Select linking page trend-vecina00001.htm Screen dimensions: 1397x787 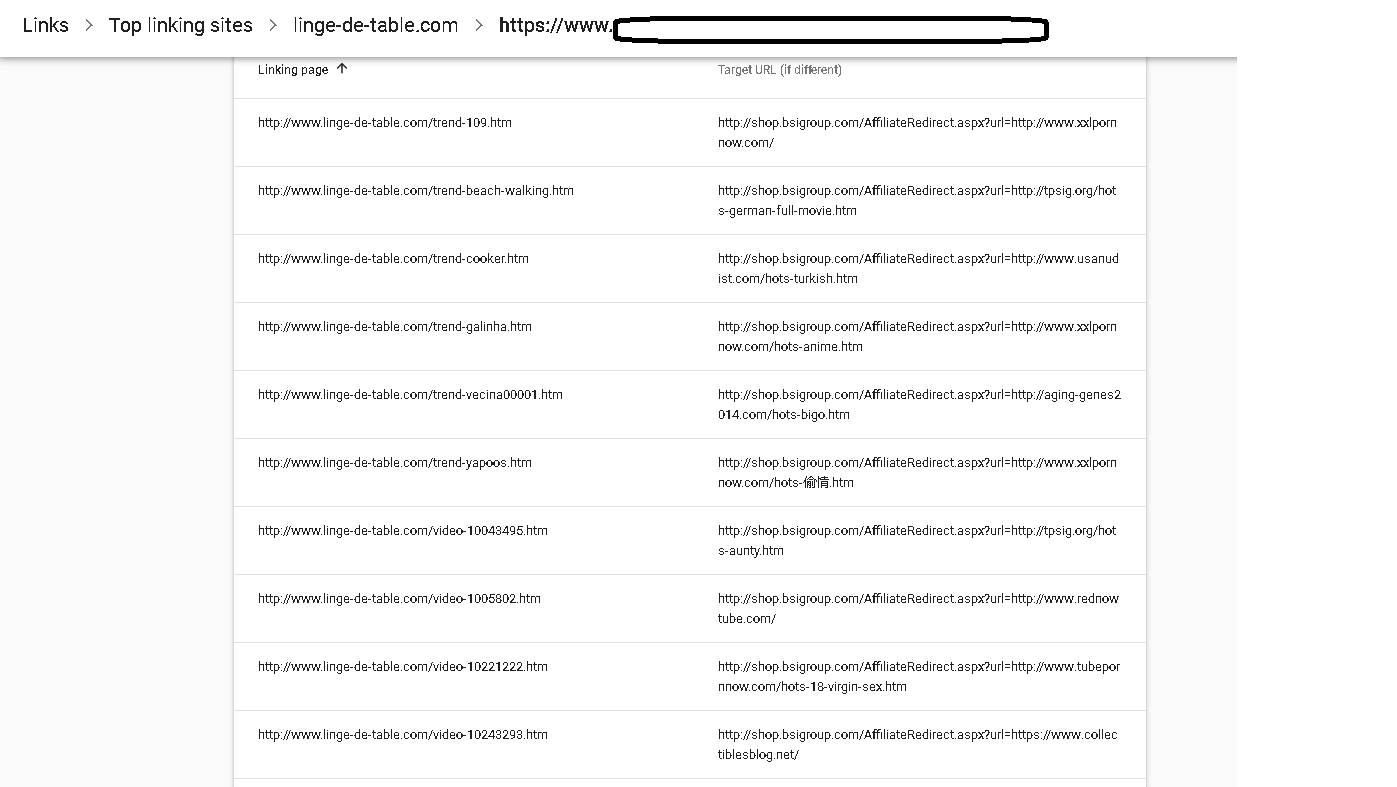[x=410, y=395]
